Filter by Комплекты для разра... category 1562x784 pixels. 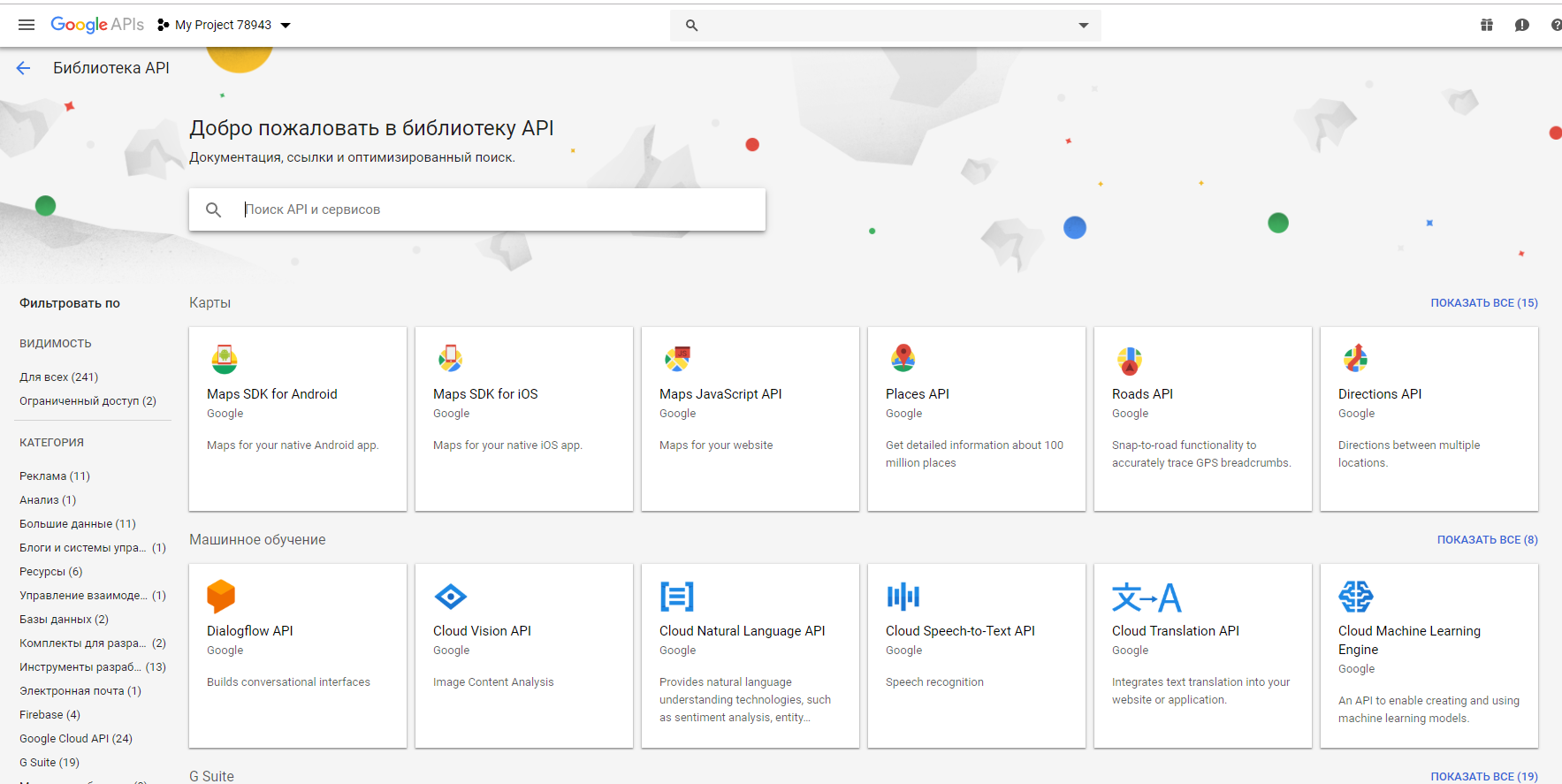pyautogui.click(x=93, y=643)
